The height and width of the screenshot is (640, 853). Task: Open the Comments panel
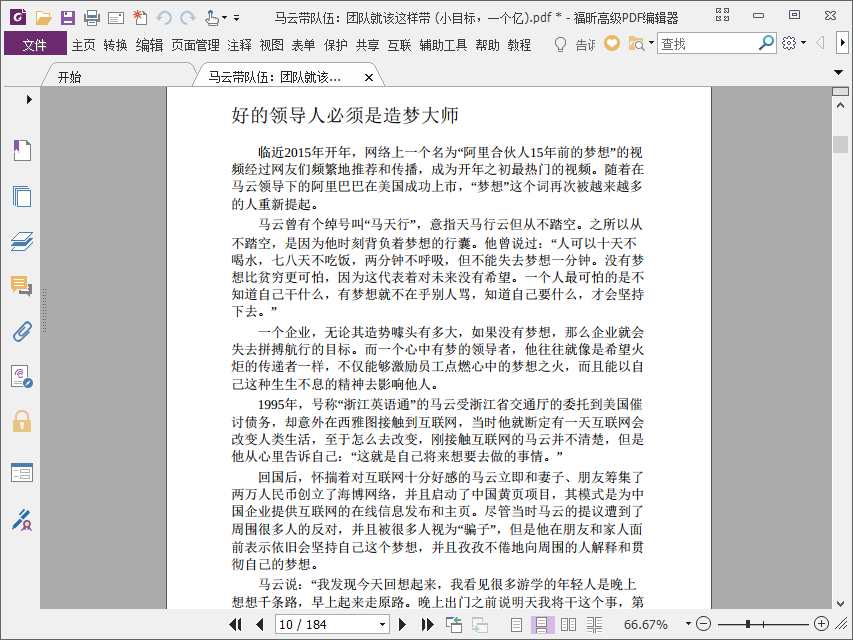click(22, 286)
